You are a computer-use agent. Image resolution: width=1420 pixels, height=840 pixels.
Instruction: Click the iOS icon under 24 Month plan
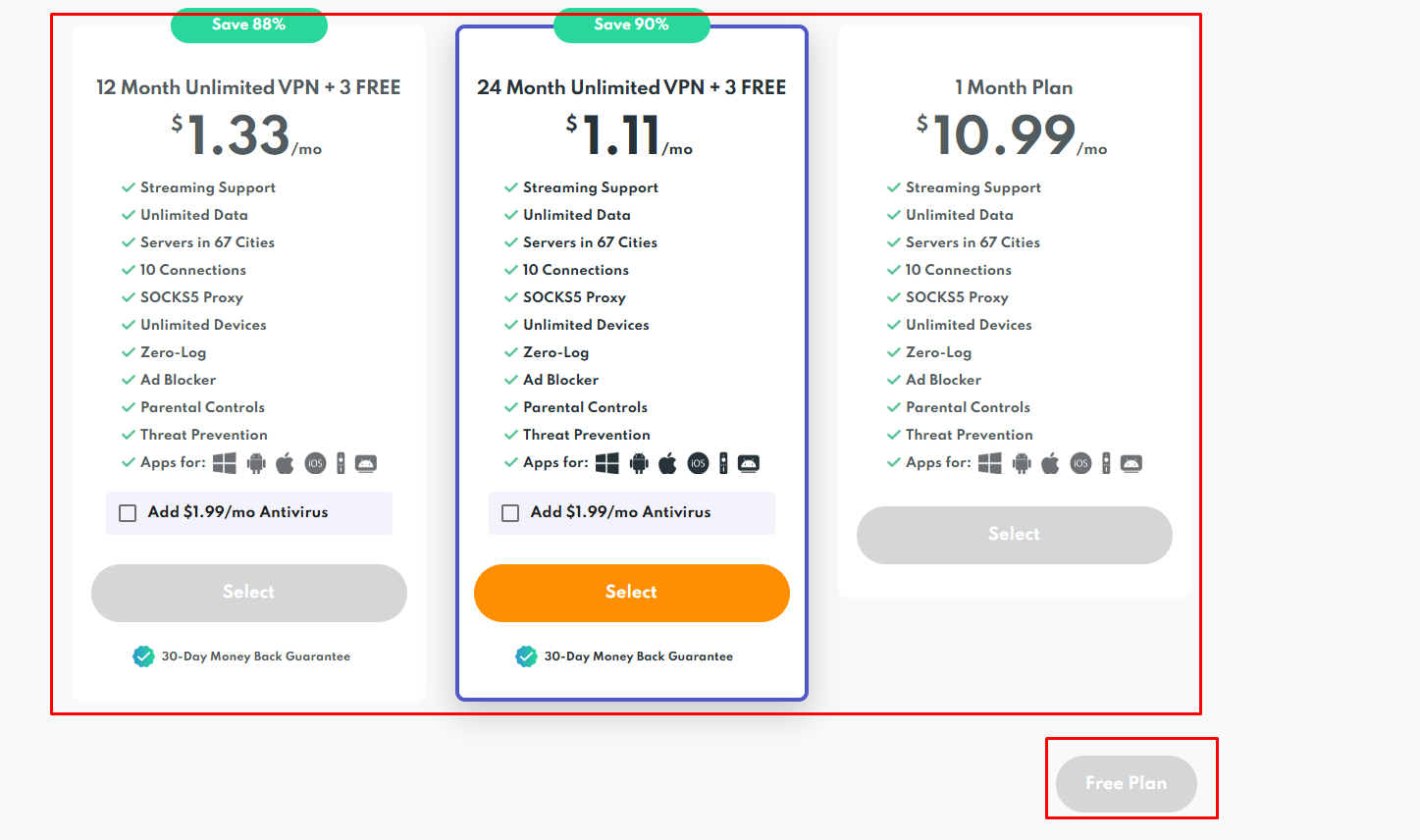coord(698,462)
